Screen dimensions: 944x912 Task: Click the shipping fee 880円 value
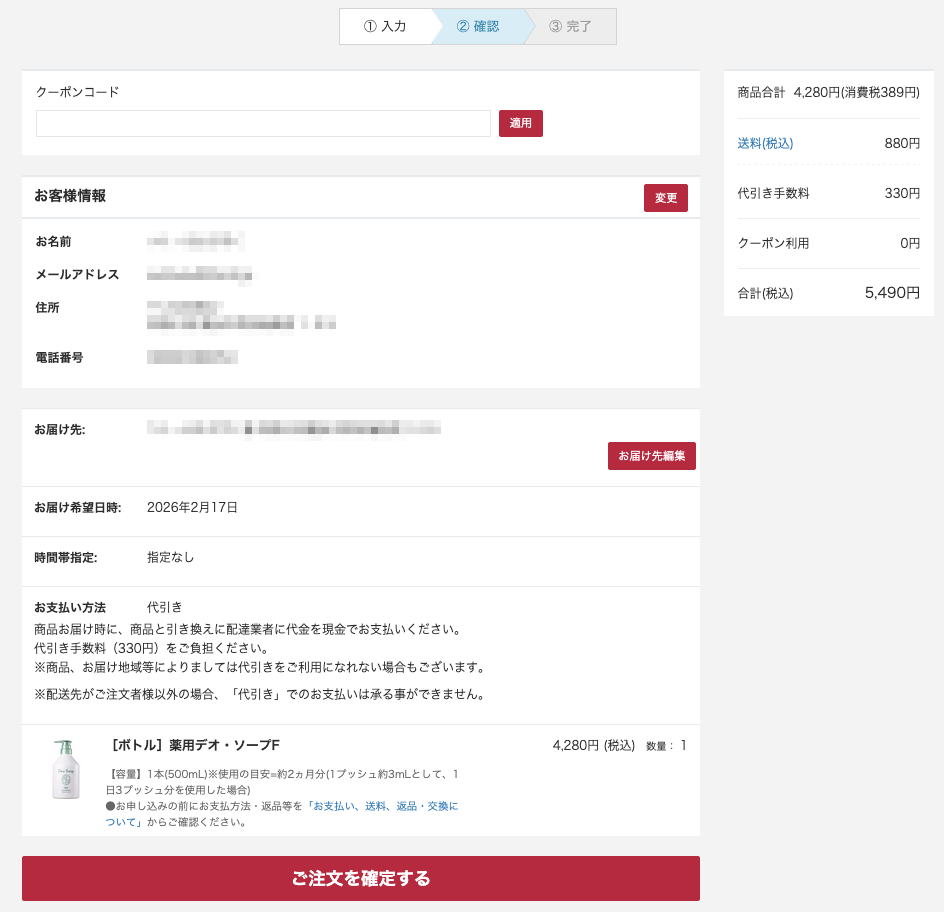pyautogui.click(x=902, y=143)
